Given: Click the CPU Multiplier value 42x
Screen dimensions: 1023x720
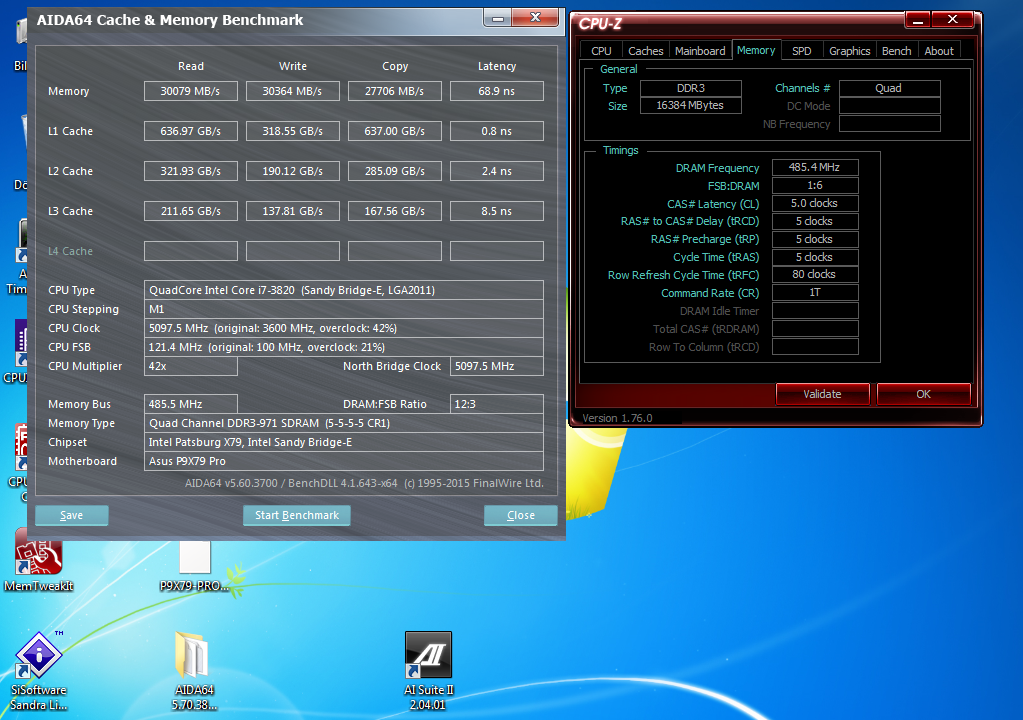Looking at the screenshot, I should 191,367.
